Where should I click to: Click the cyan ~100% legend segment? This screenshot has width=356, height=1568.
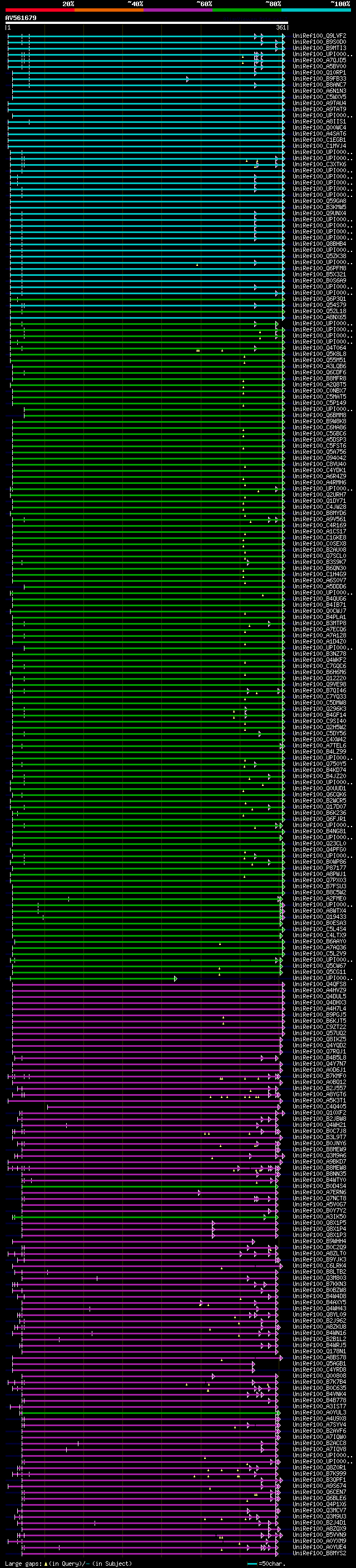pos(317,10)
